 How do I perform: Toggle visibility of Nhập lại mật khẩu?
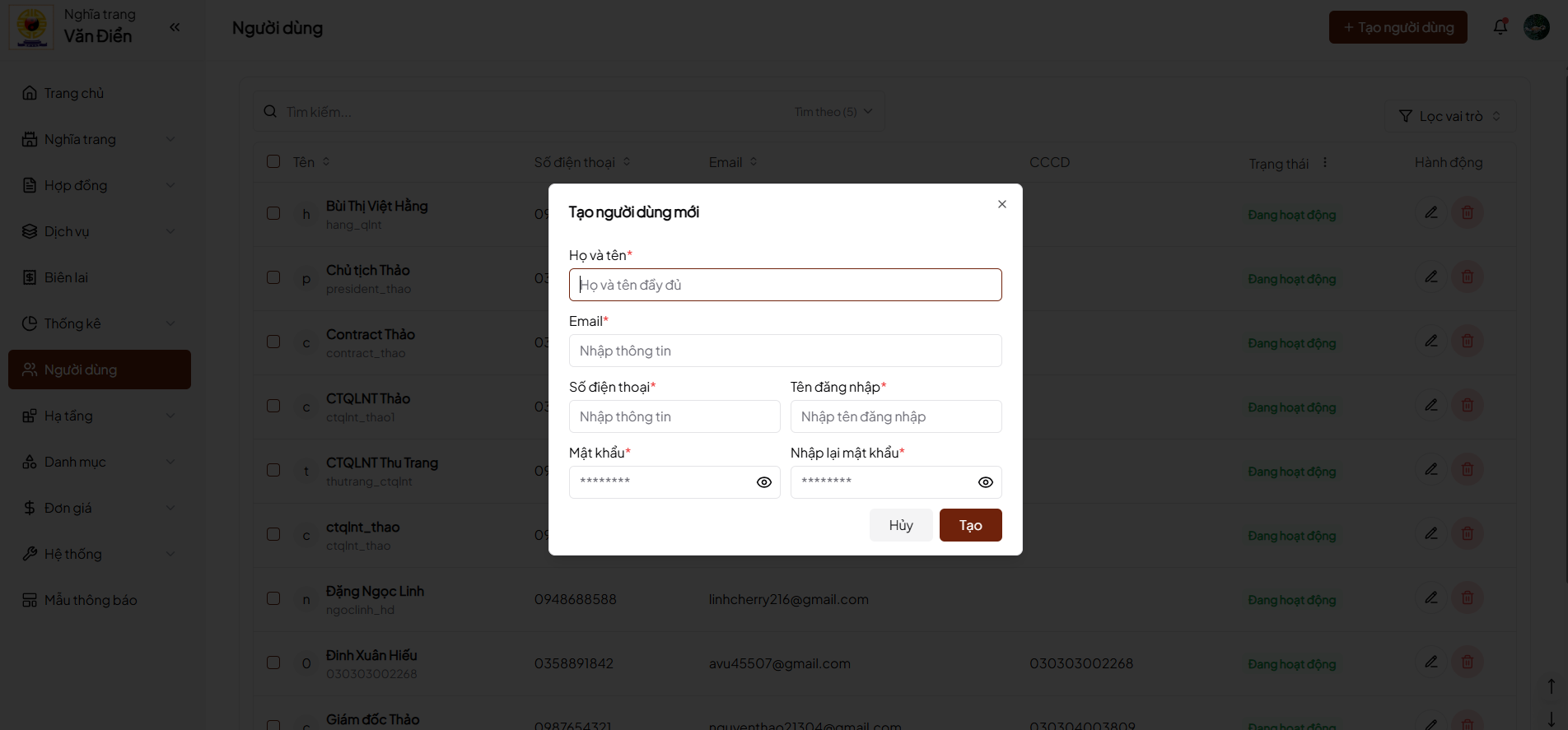985,482
